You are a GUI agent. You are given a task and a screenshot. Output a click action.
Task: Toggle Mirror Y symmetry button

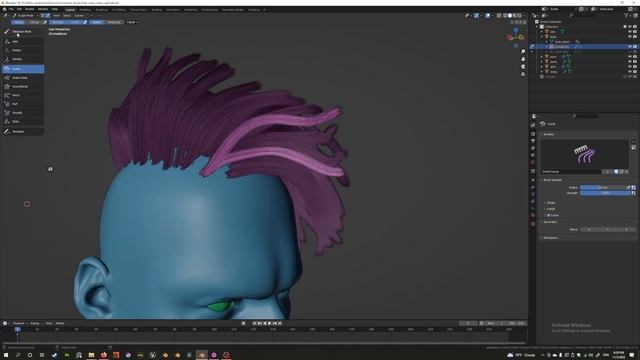click(608, 229)
